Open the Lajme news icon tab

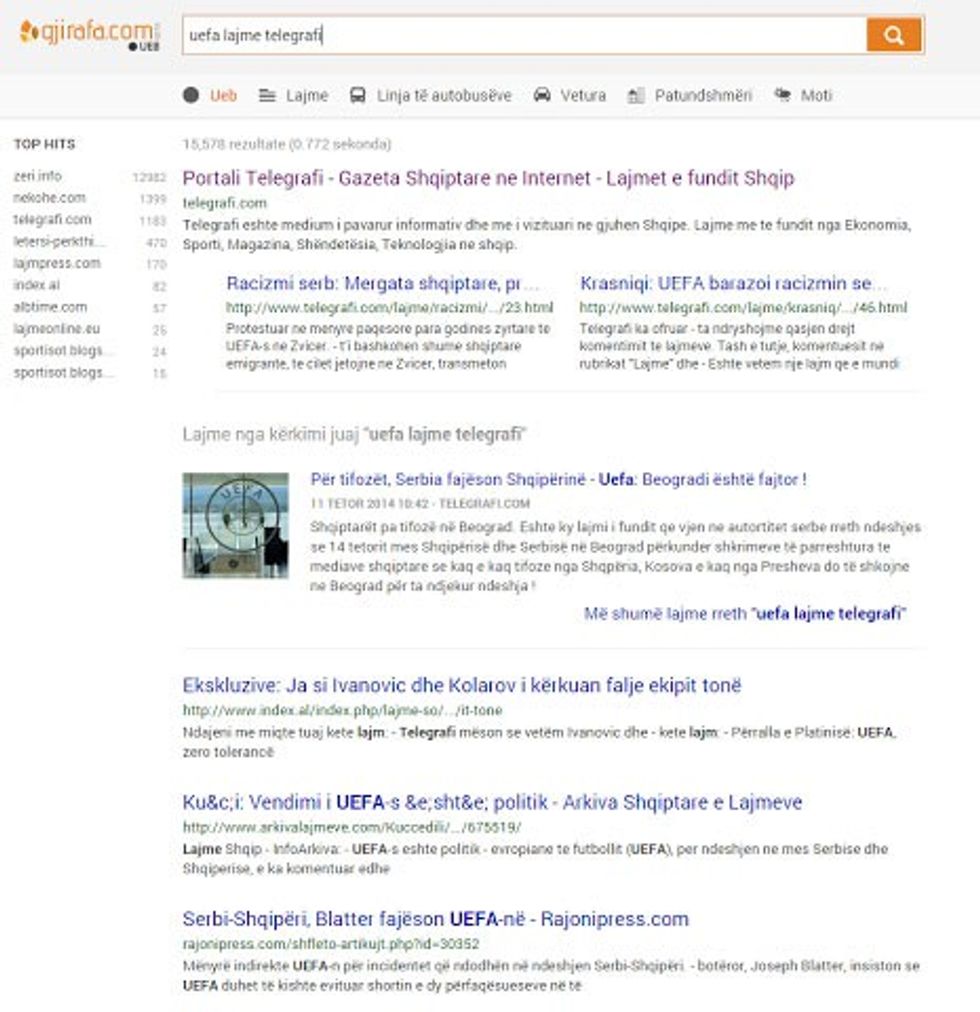click(x=267, y=96)
